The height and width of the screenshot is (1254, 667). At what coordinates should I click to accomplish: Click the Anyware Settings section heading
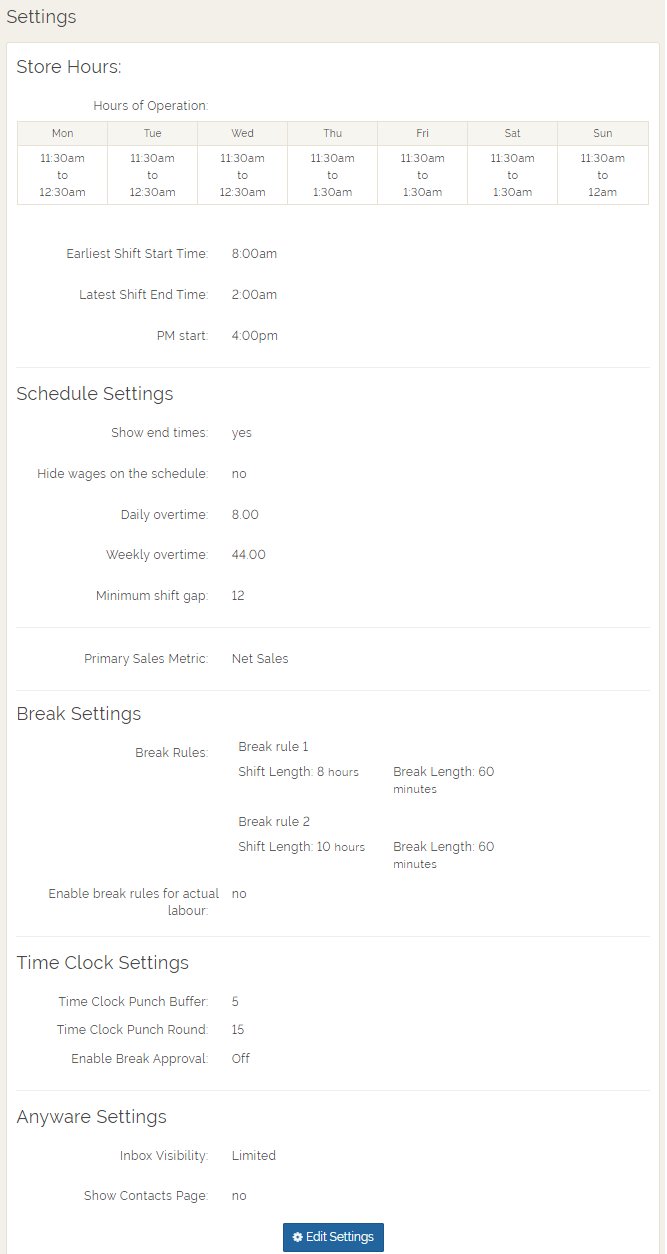click(x=91, y=1116)
